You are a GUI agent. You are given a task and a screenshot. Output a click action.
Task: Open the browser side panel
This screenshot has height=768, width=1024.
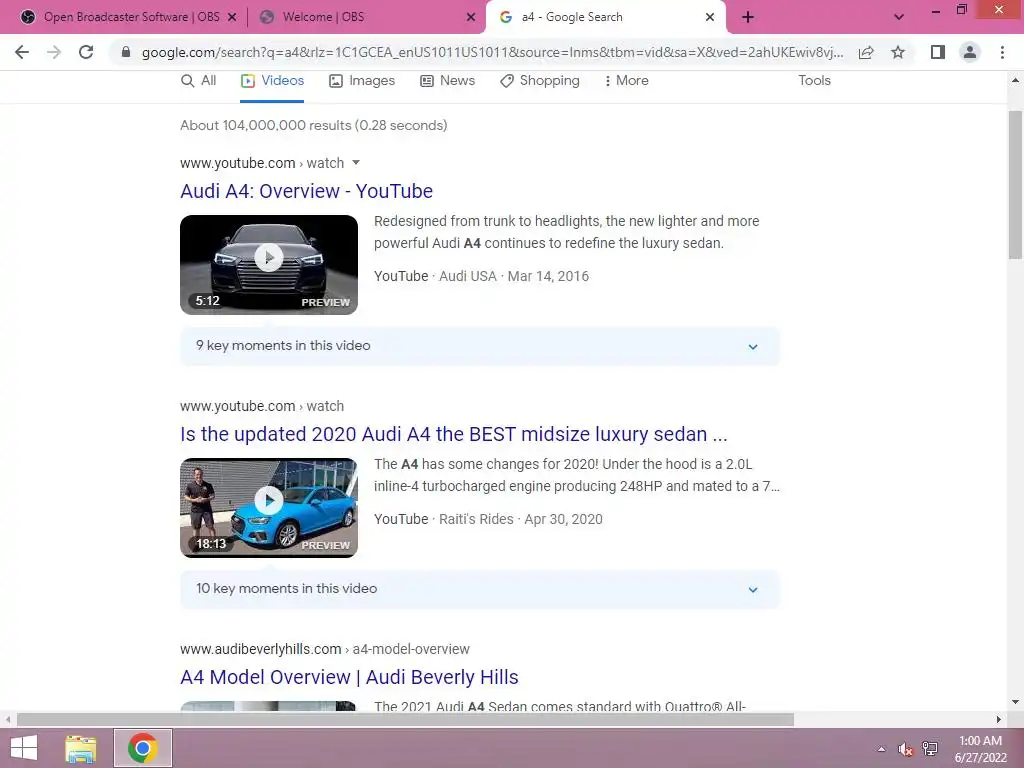click(938, 52)
